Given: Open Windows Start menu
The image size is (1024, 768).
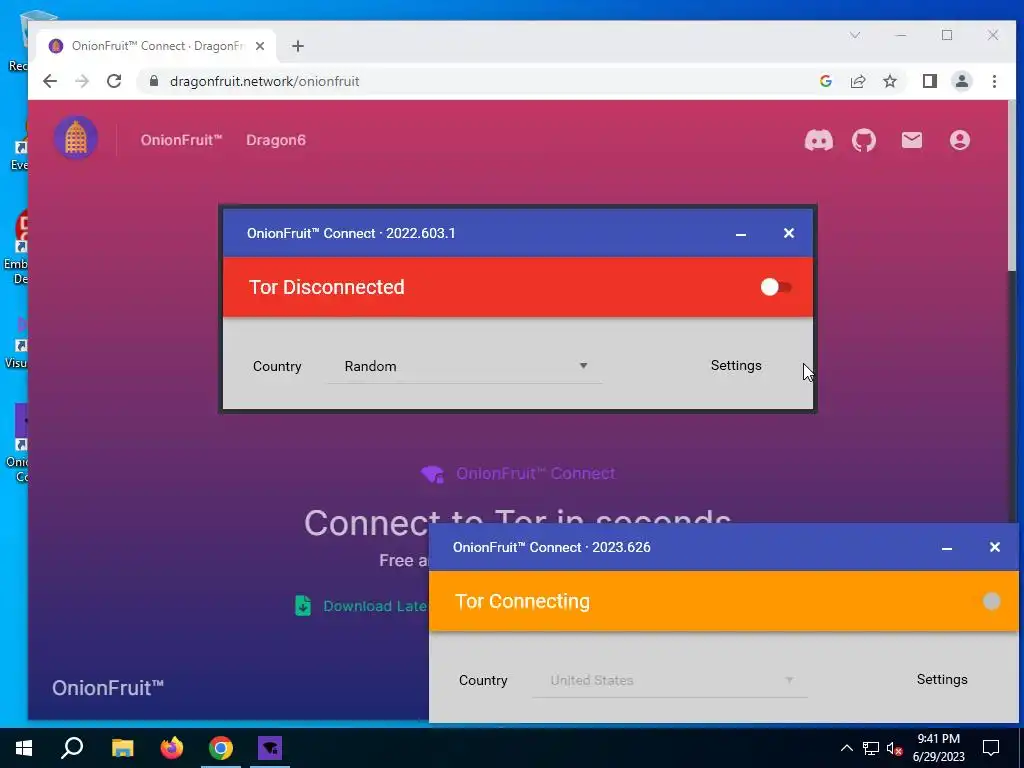Looking at the screenshot, I should coord(24,748).
